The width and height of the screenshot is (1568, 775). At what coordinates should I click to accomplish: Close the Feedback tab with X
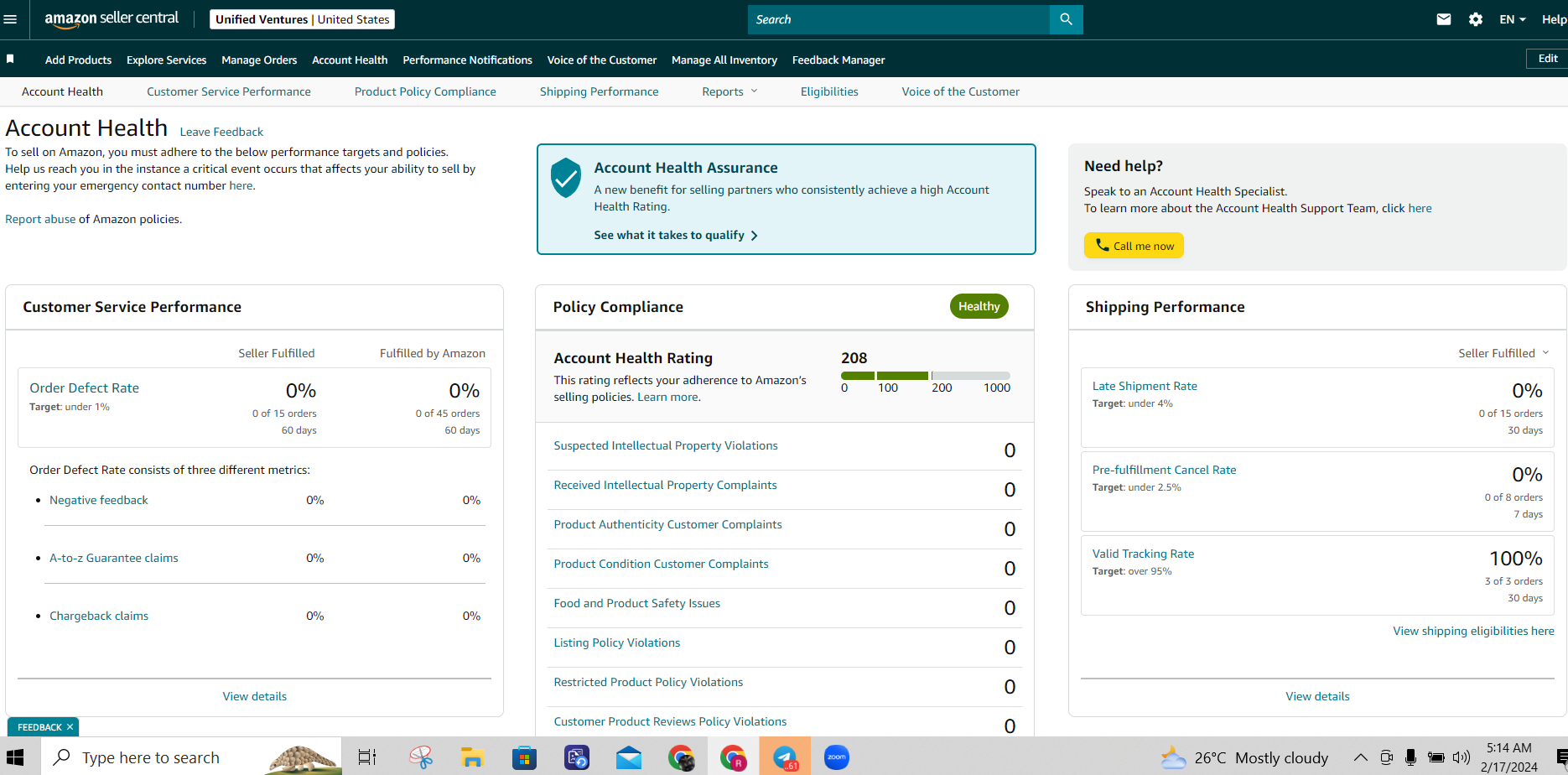tap(70, 727)
